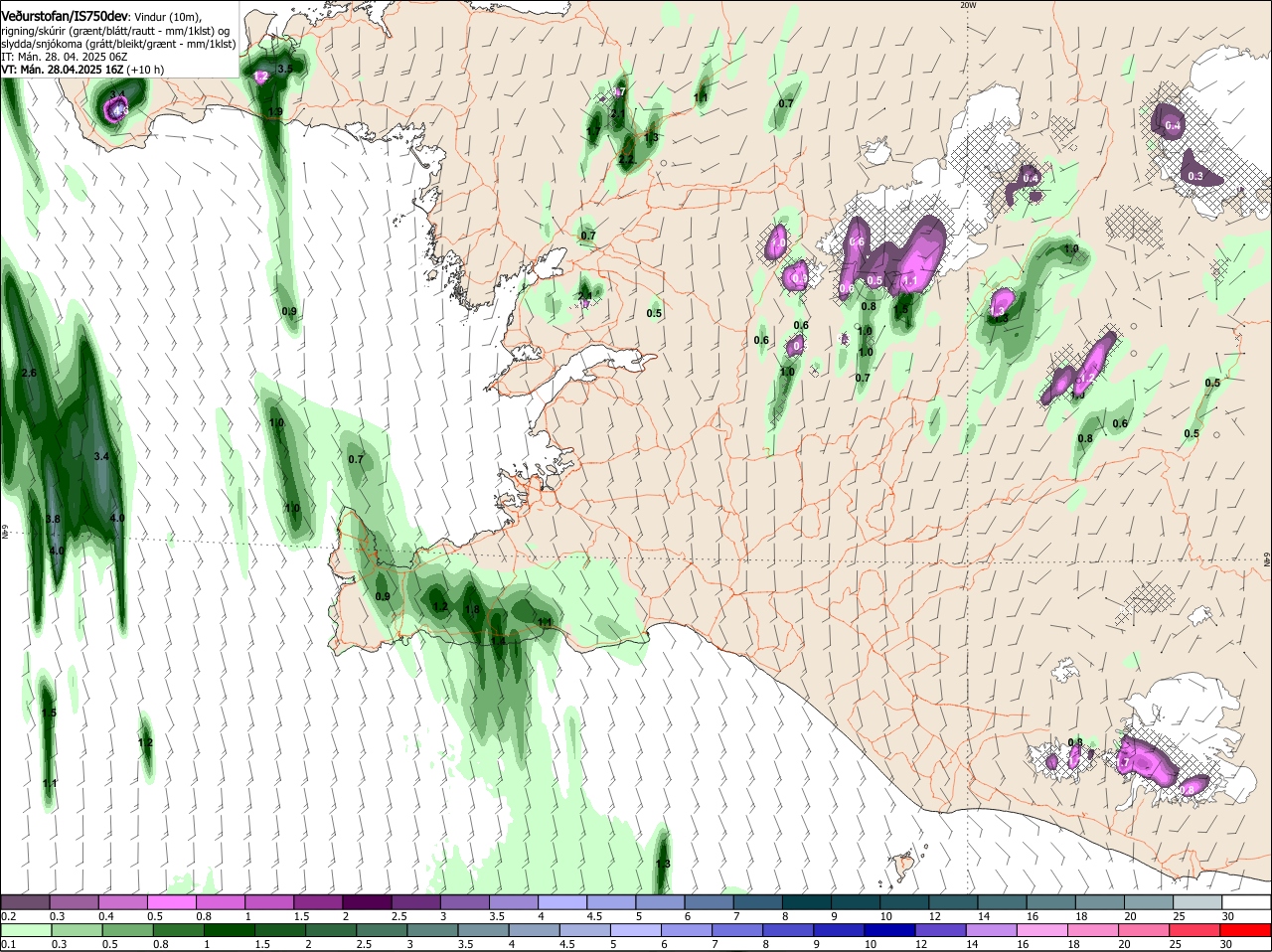Click the Veðurstofan/IS750dev title text
This screenshot has width=1272, height=952.
[x=64, y=17]
